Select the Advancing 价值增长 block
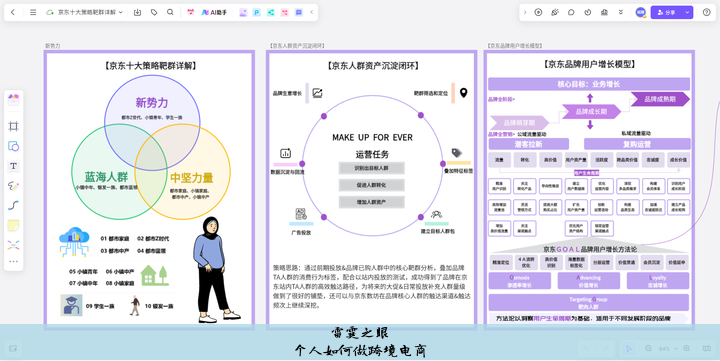This screenshot has height=361, width=720. coord(589,281)
